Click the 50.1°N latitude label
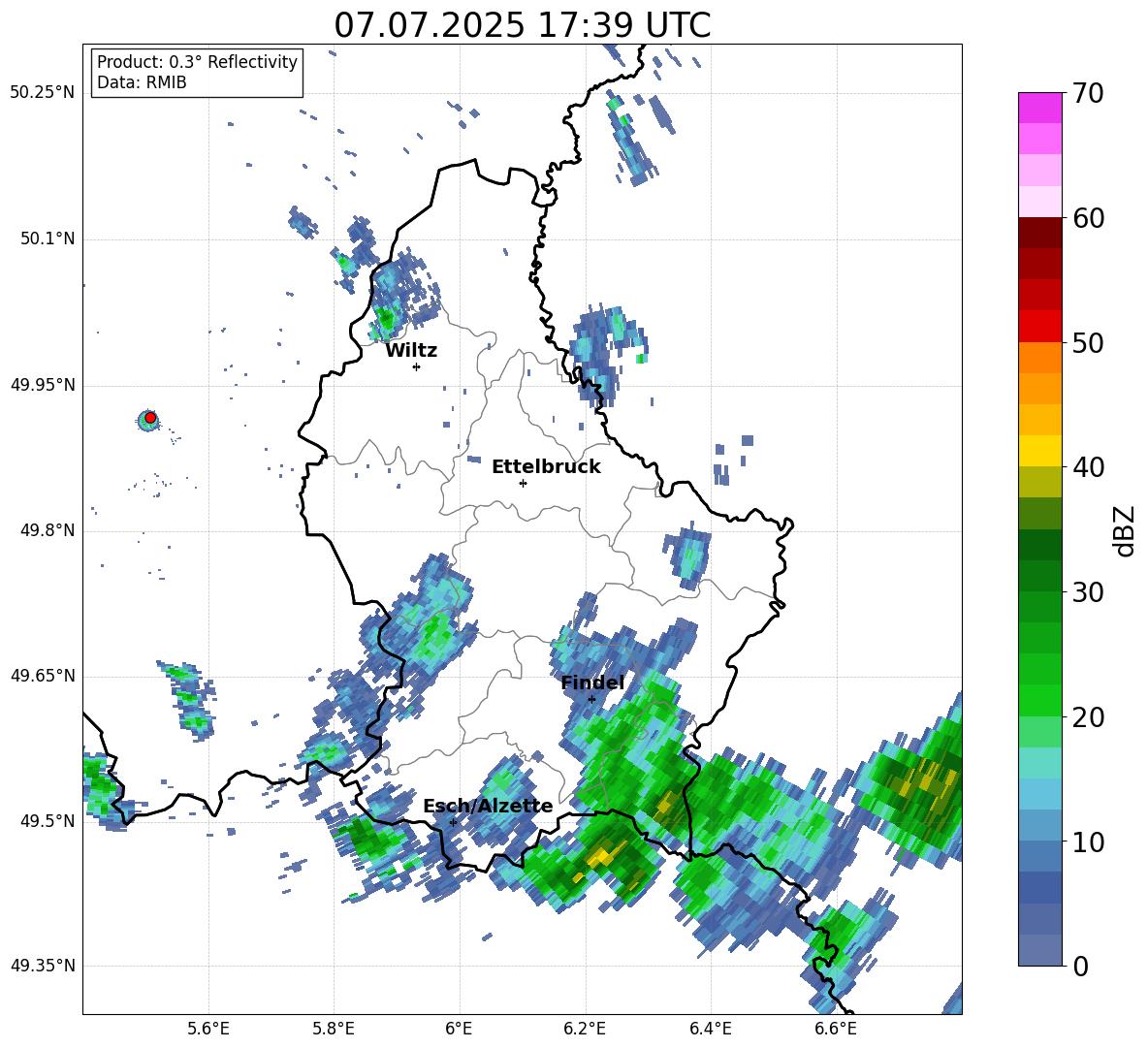1148x1048 pixels. pyautogui.click(x=48, y=238)
